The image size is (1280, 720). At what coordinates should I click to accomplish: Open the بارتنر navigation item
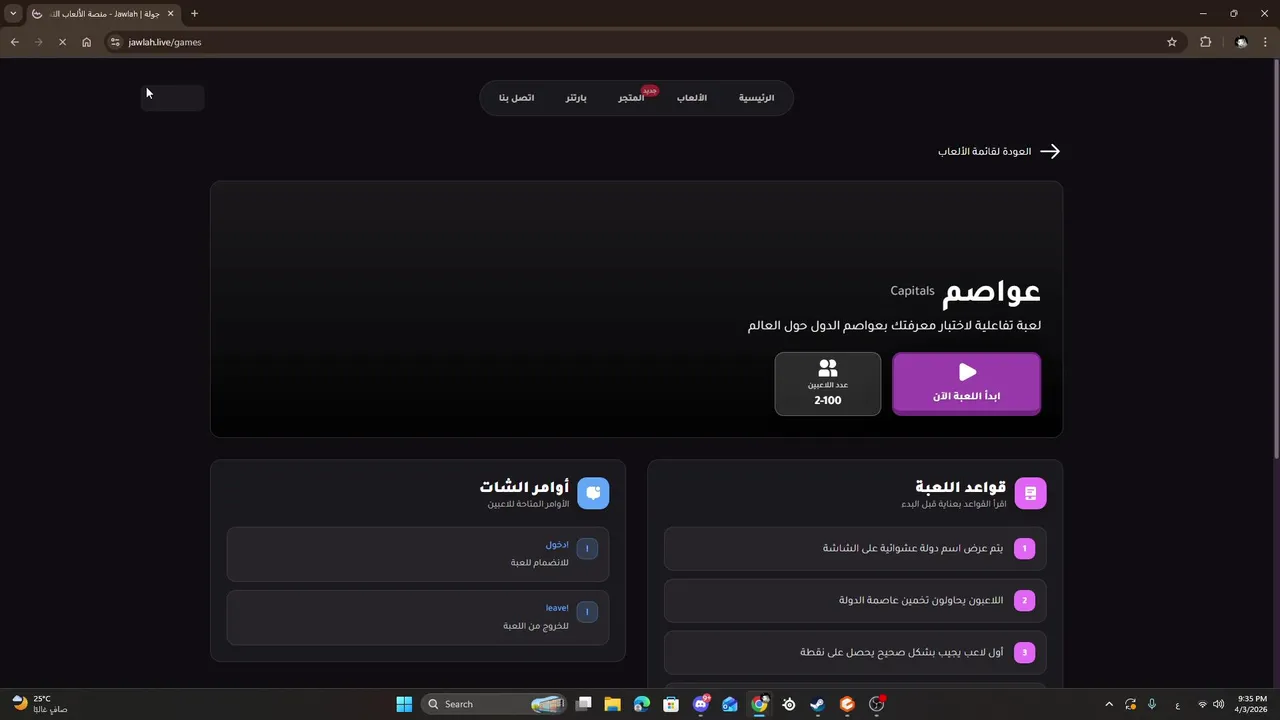pyautogui.click(x=576, y=98)
